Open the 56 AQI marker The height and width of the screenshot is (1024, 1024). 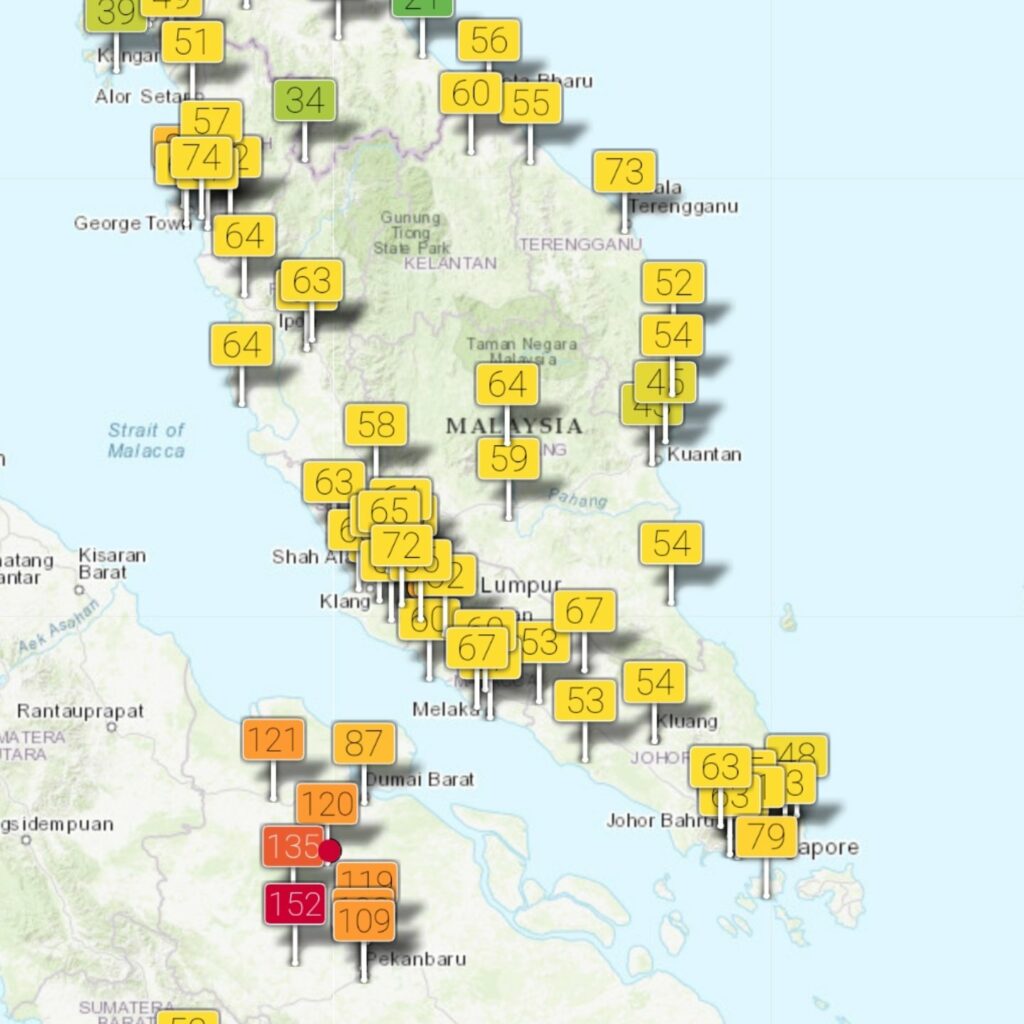489,40
